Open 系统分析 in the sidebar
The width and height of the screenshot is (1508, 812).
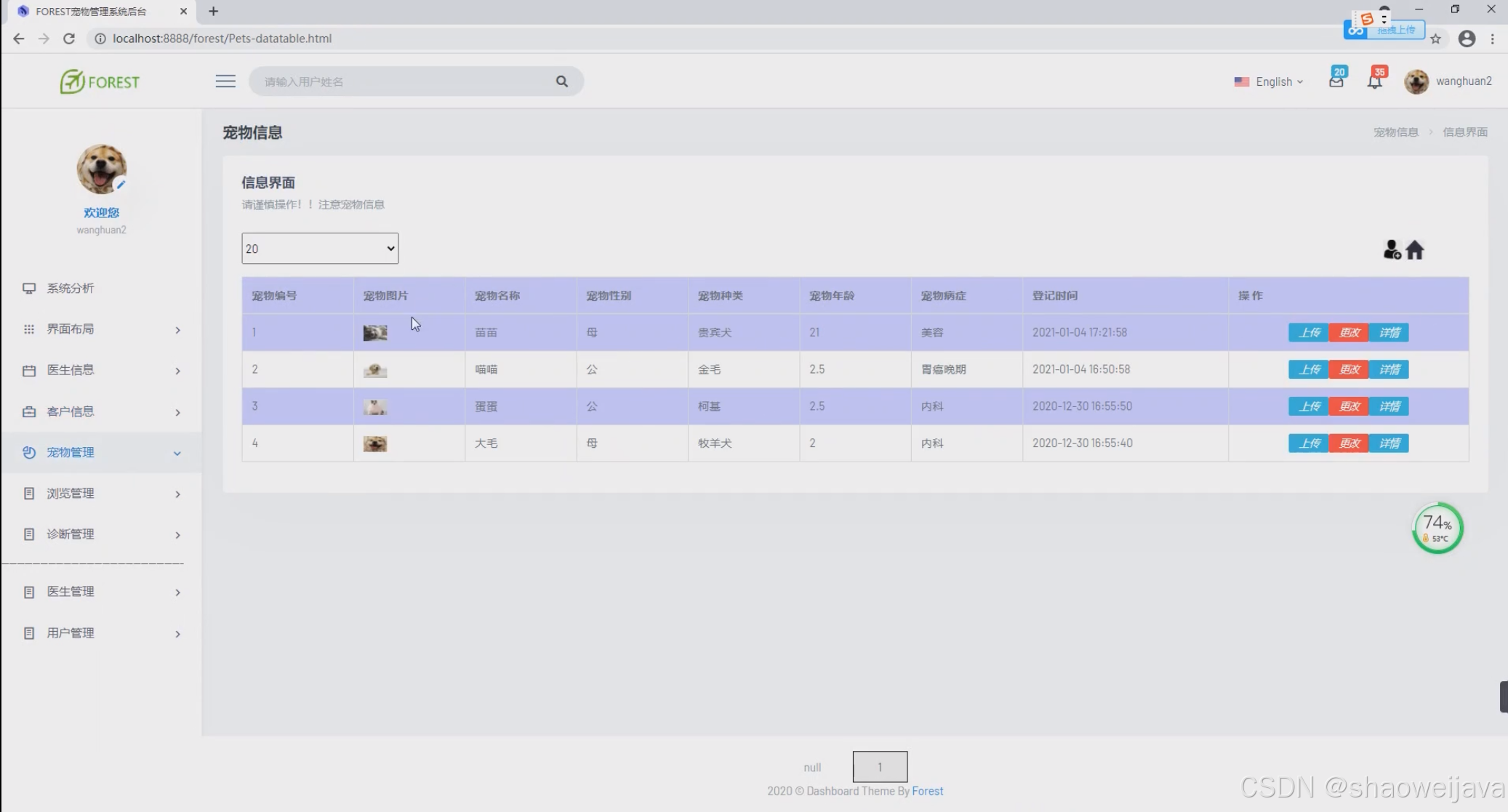(71, 288)
